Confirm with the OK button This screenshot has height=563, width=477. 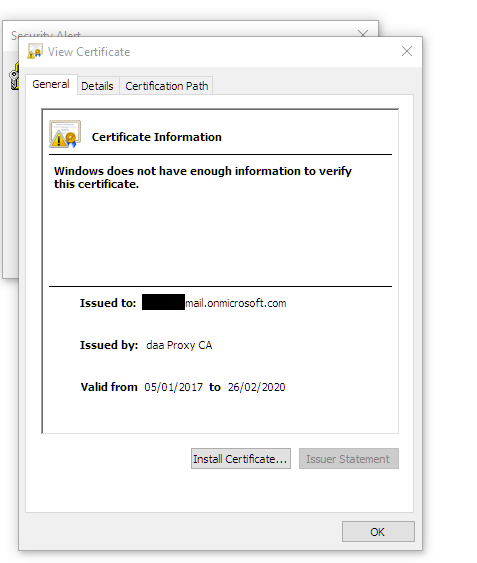378,531
